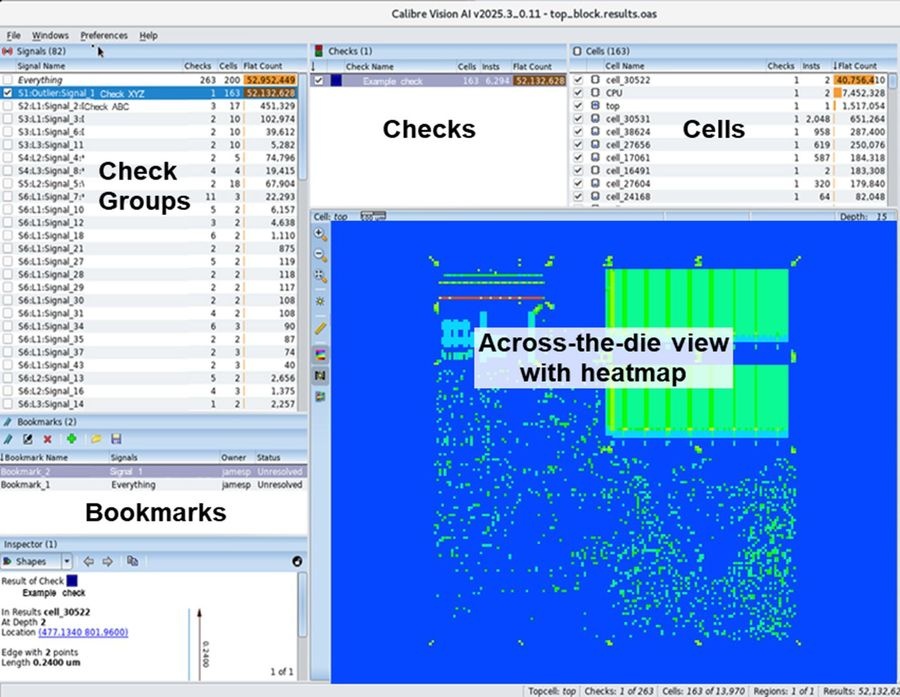Uncheck the cell_30522 checkbox
Screen dimensions: 900x697
578,80
